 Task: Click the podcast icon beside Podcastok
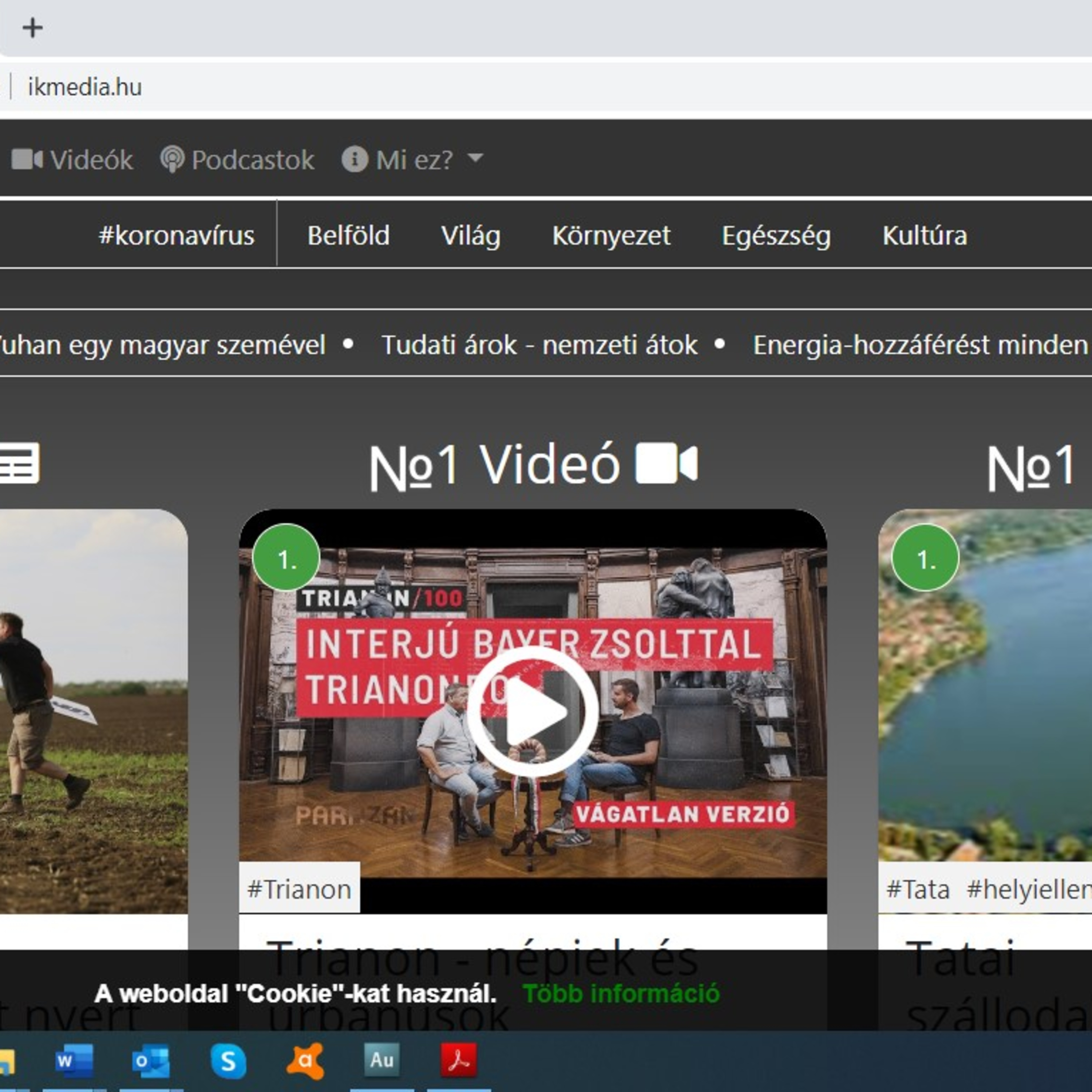pyautogui.click(x=172, y=159)
